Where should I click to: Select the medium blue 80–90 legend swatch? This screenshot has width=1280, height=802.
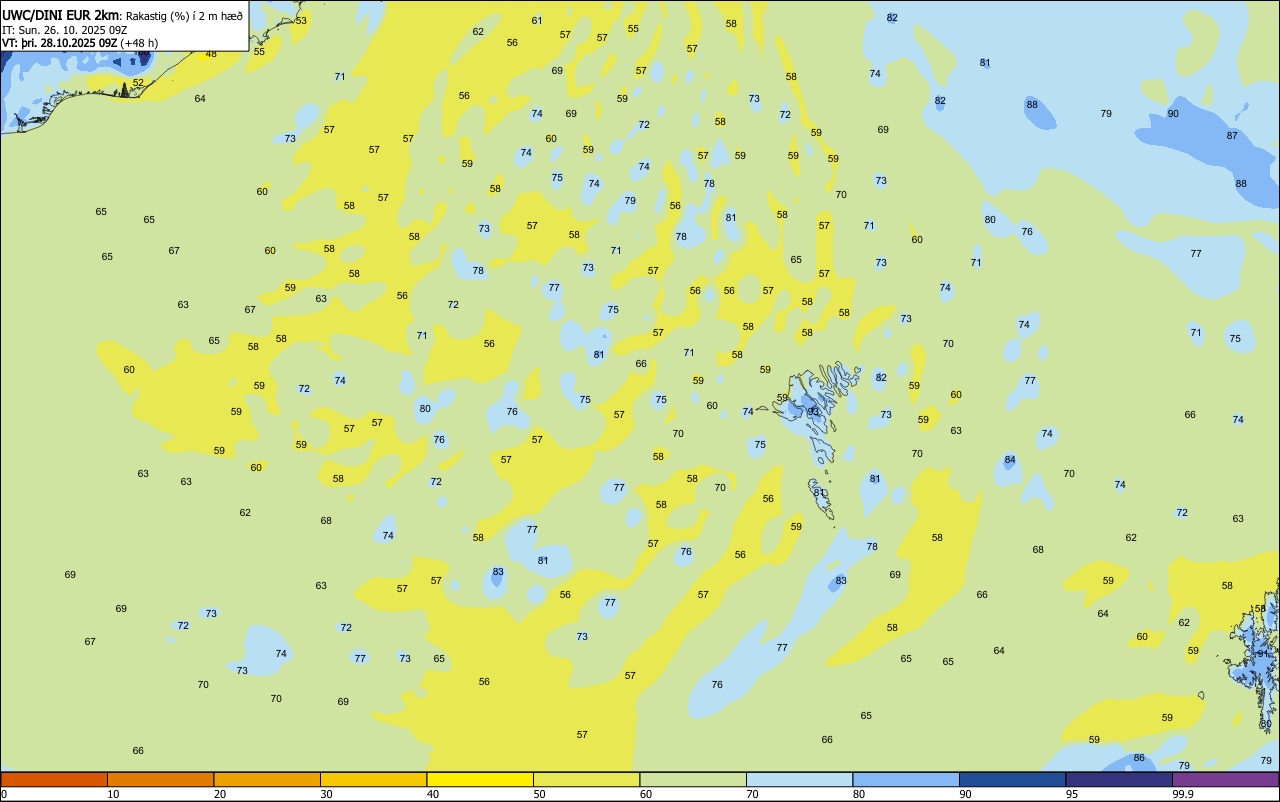coord(906,779)
